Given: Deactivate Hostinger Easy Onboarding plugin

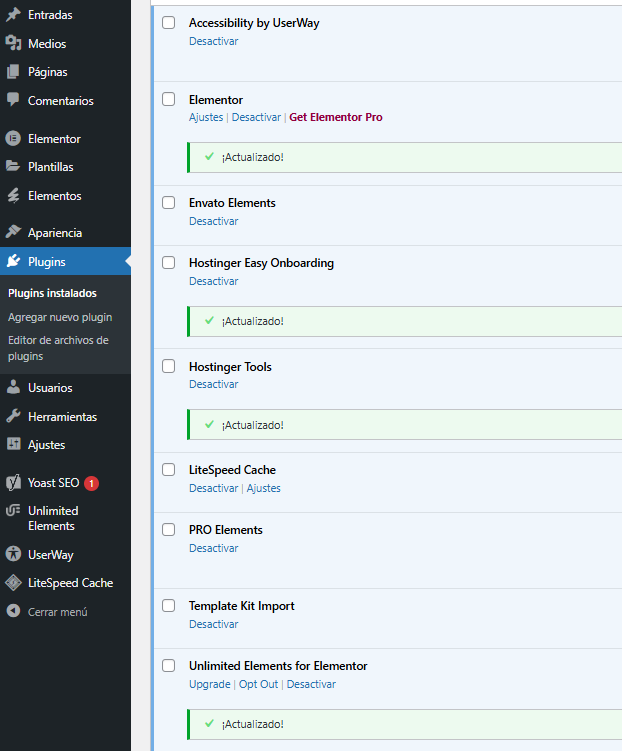Looking at the screenshot, I should (214, 281).
